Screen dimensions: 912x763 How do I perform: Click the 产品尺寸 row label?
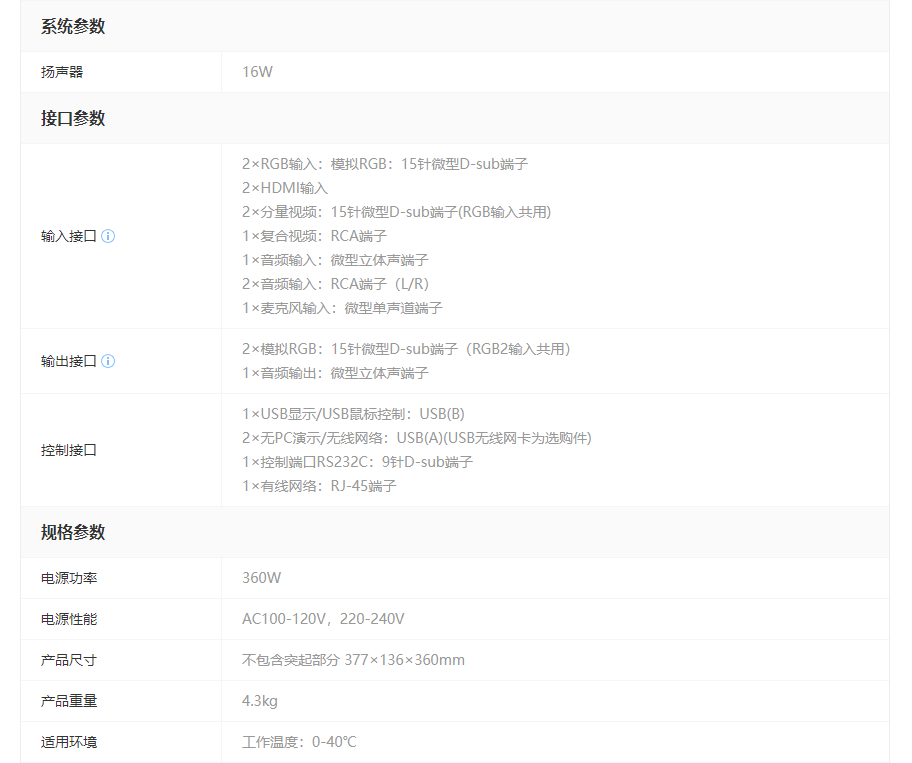[69, 660]
